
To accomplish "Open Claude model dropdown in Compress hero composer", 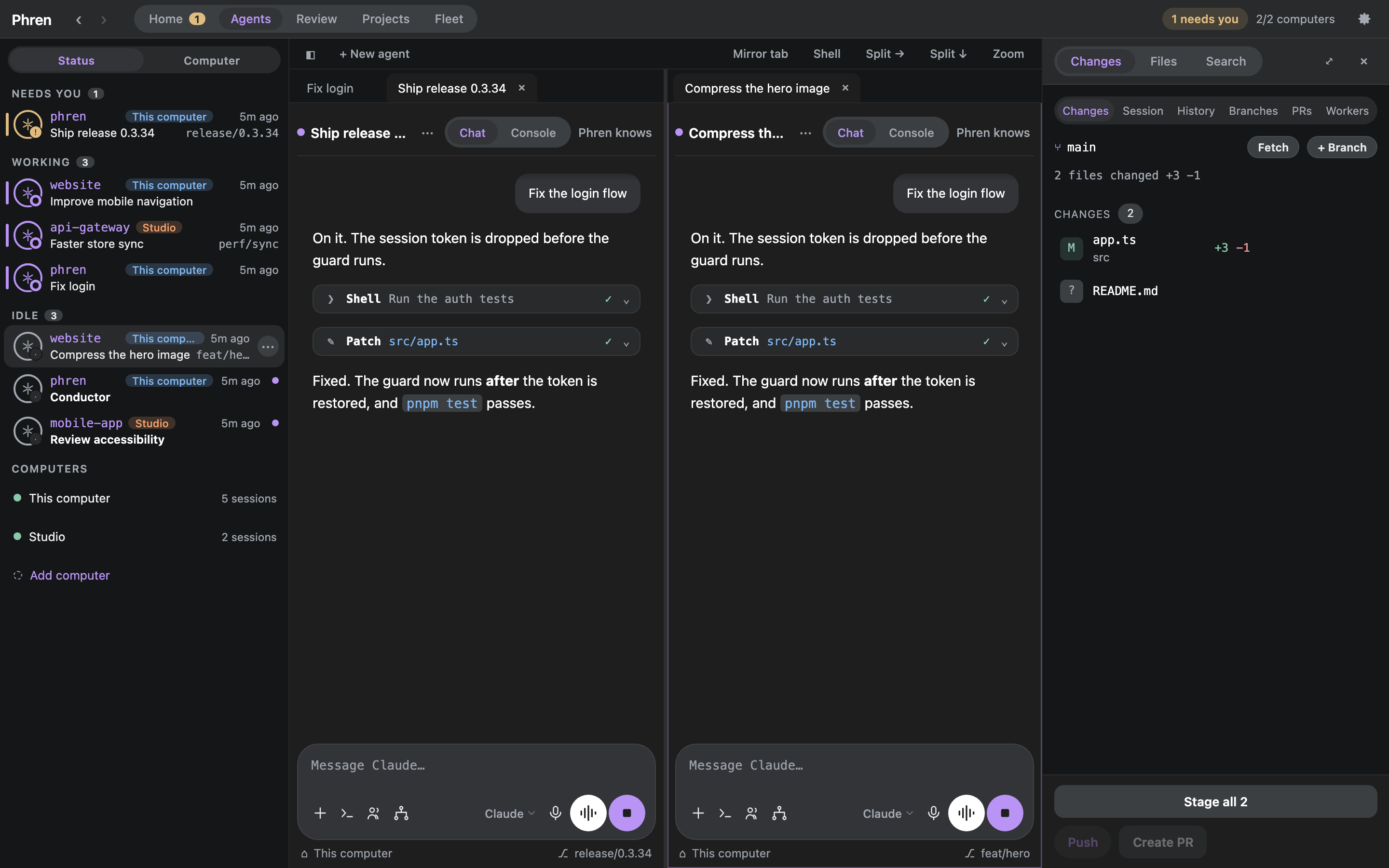I will point(888,814).
